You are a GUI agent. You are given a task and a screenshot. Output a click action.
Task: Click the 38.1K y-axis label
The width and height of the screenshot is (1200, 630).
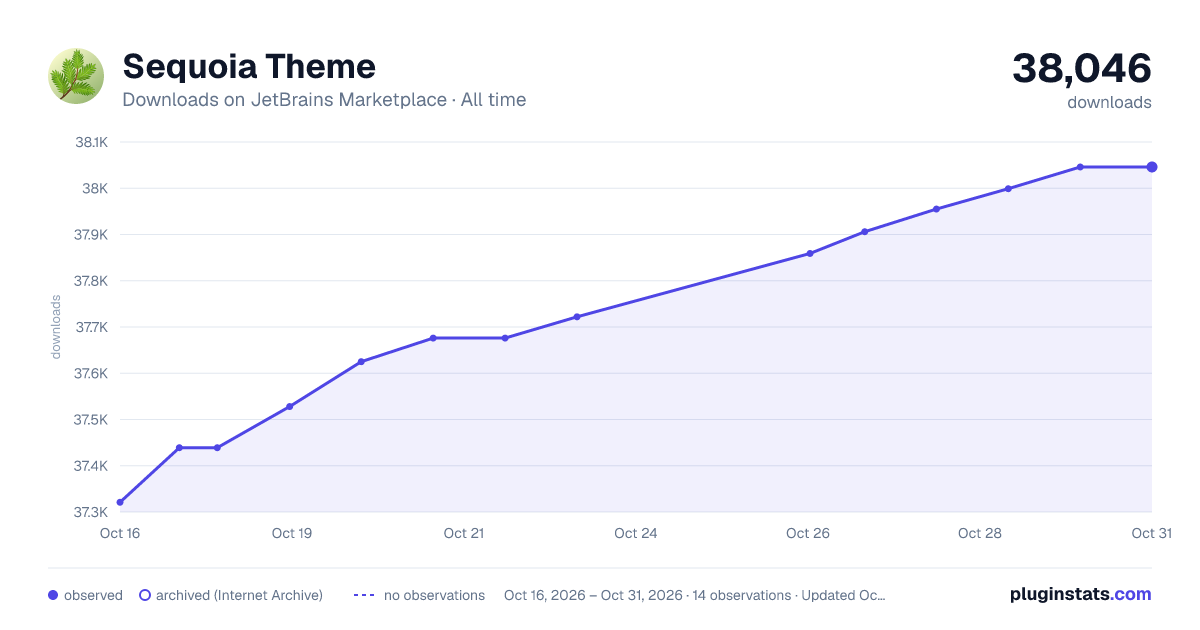click(x=92, y=142)
